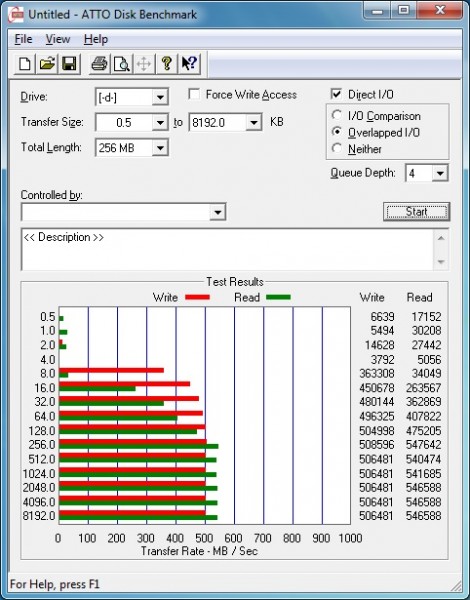Expand the Controlled by dropdown
This screenshot has height=600, width=470.
click(x=218, y=212)
